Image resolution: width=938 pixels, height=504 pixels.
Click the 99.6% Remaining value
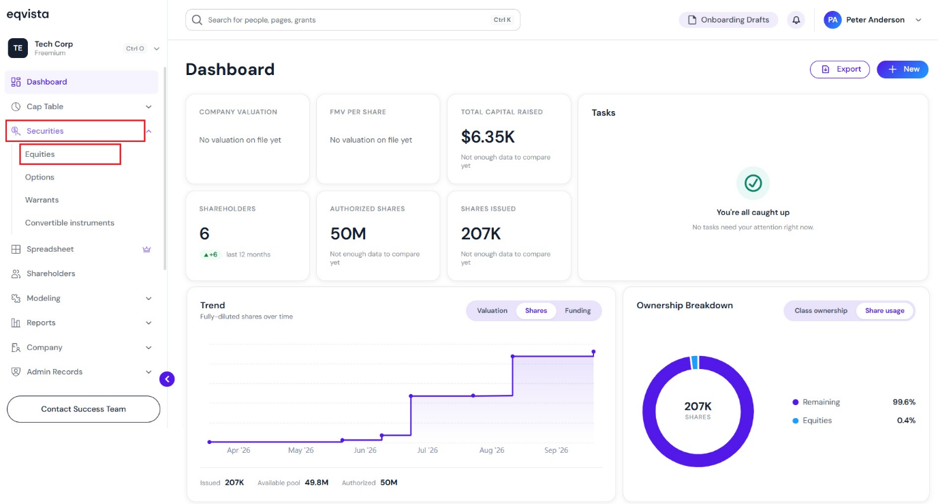pyautogui.click(x=904, y=402)
